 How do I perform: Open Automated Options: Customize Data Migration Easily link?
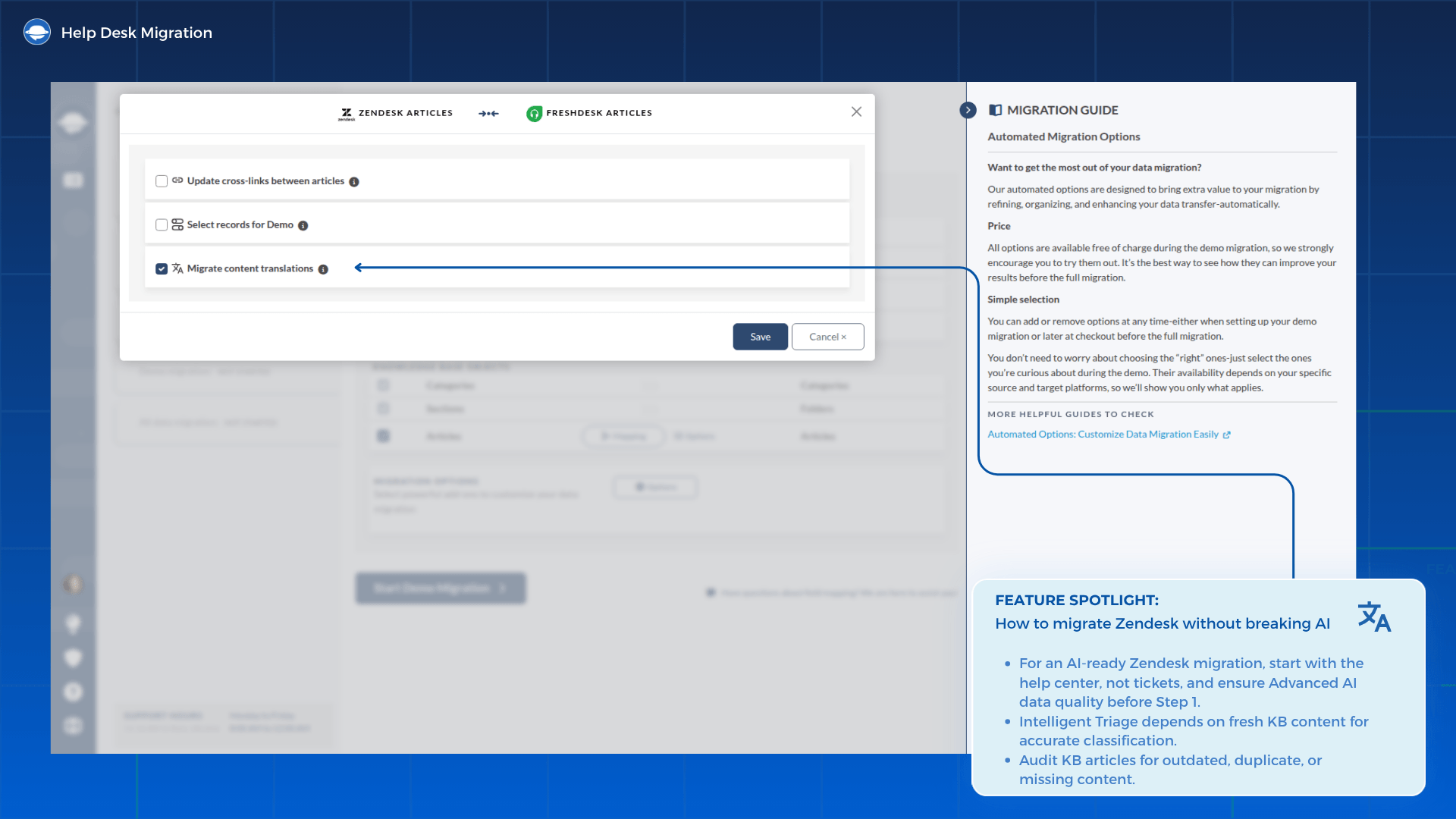pyautogui.click(x=1103, y=435)
